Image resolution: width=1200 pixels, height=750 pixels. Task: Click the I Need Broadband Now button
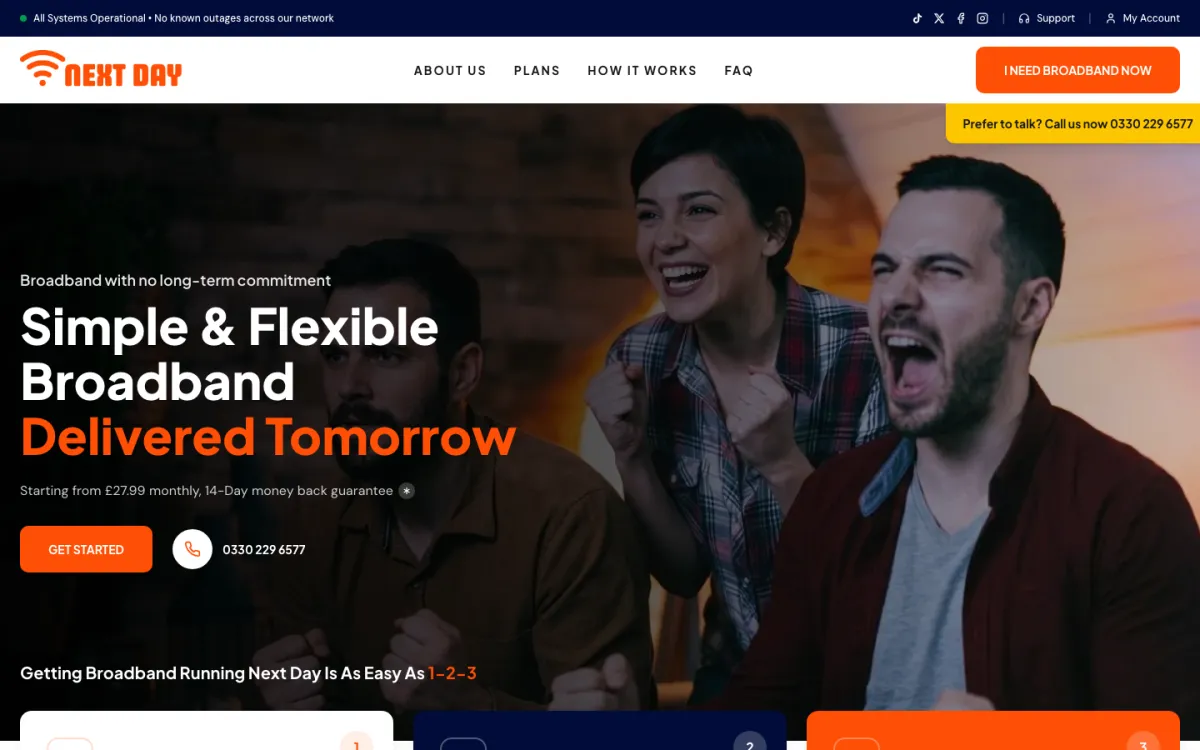pyautogui.click(x=1078, y=70)
